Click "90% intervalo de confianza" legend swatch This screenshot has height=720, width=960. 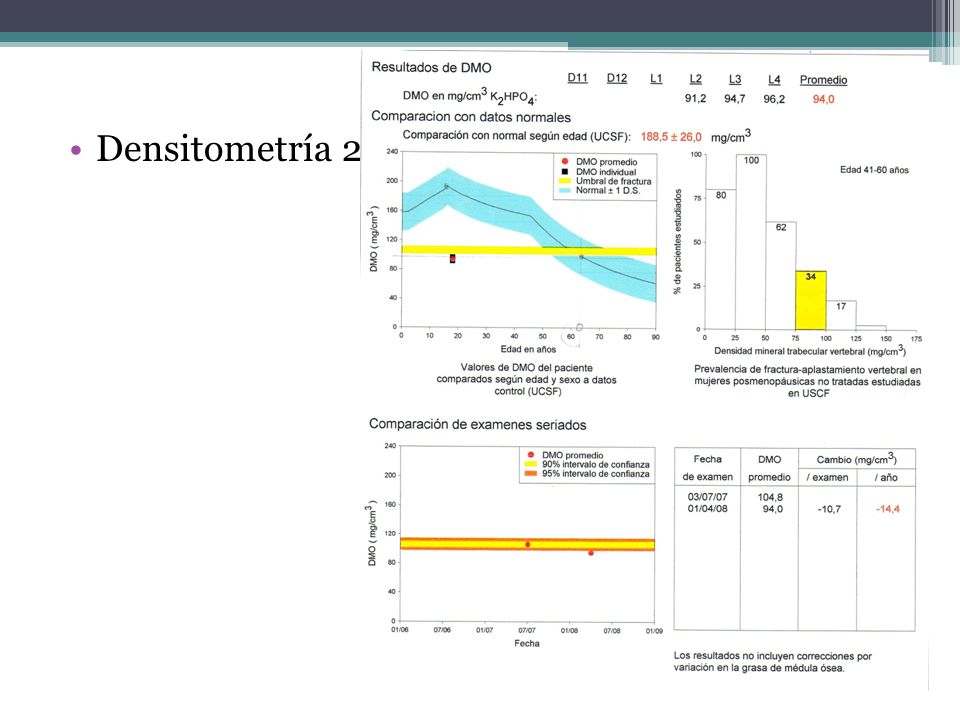coord(530,465)
